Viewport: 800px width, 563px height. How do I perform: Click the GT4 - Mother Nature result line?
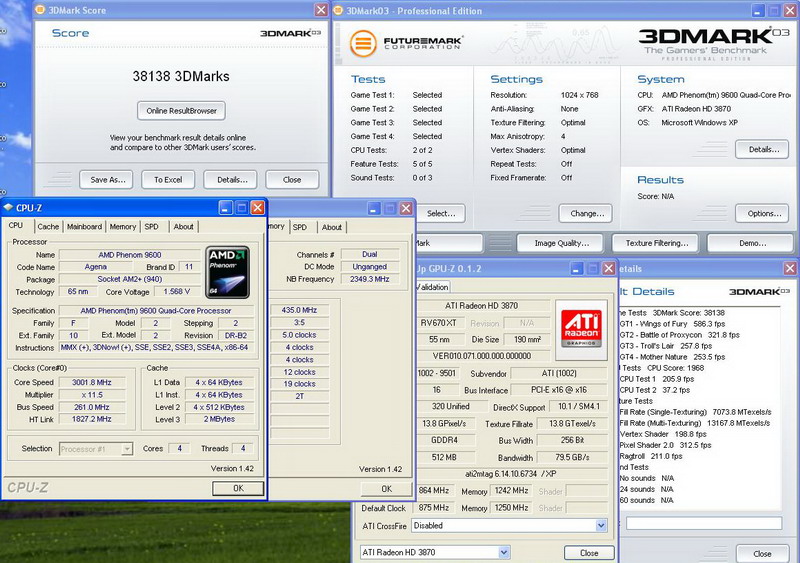click(672, 357)
